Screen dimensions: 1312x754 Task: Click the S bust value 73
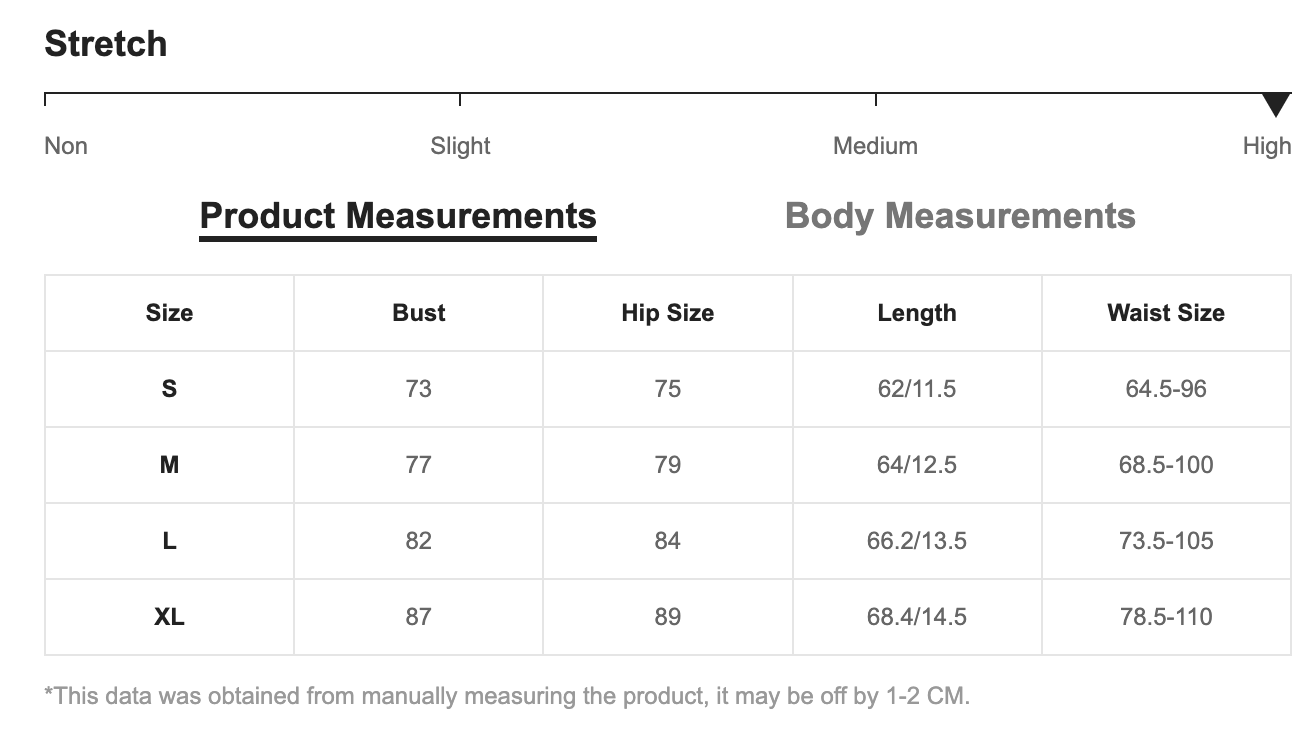418,389
